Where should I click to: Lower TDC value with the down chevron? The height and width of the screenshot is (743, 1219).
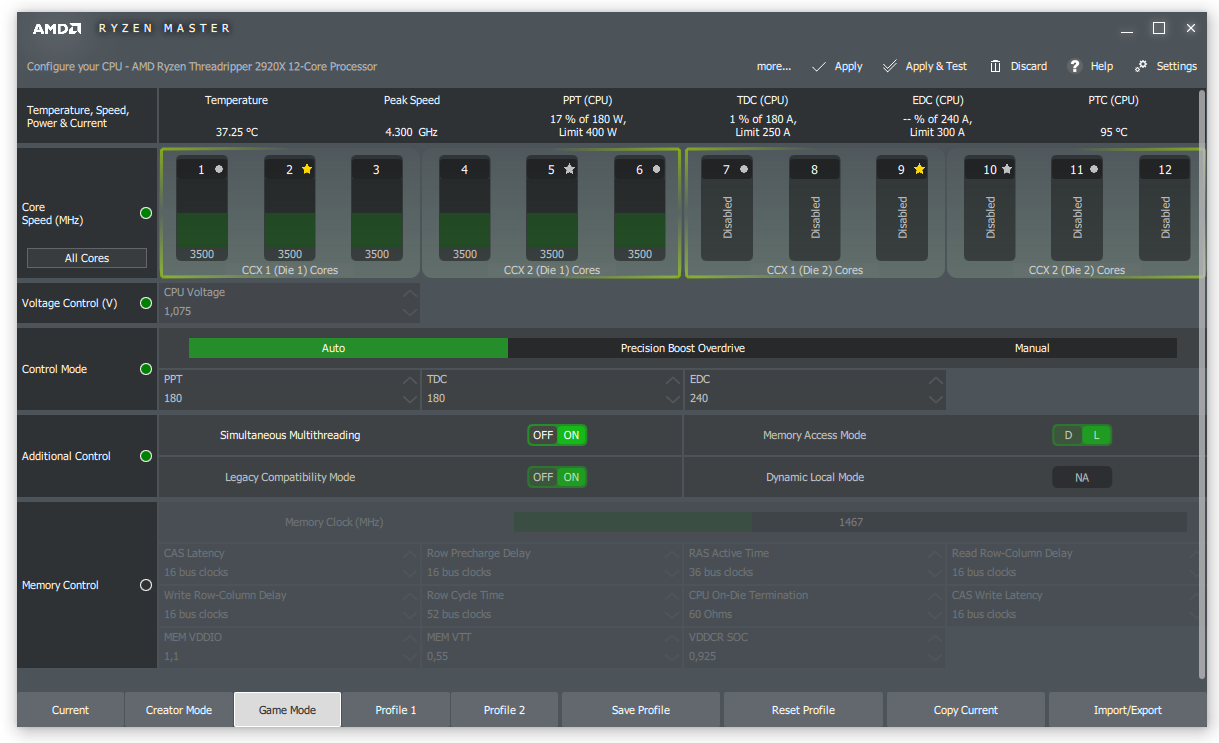pos(672,399)
